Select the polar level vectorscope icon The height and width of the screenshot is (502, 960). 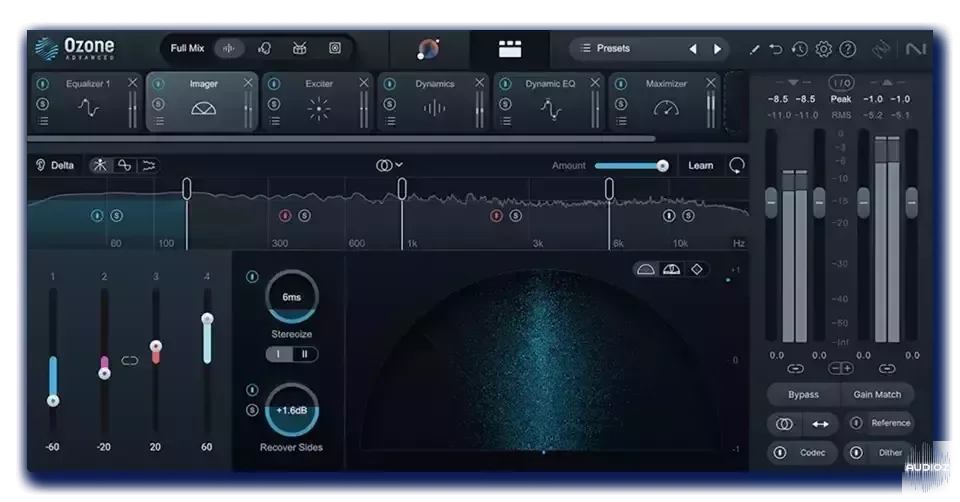click(x=672, y=269)
